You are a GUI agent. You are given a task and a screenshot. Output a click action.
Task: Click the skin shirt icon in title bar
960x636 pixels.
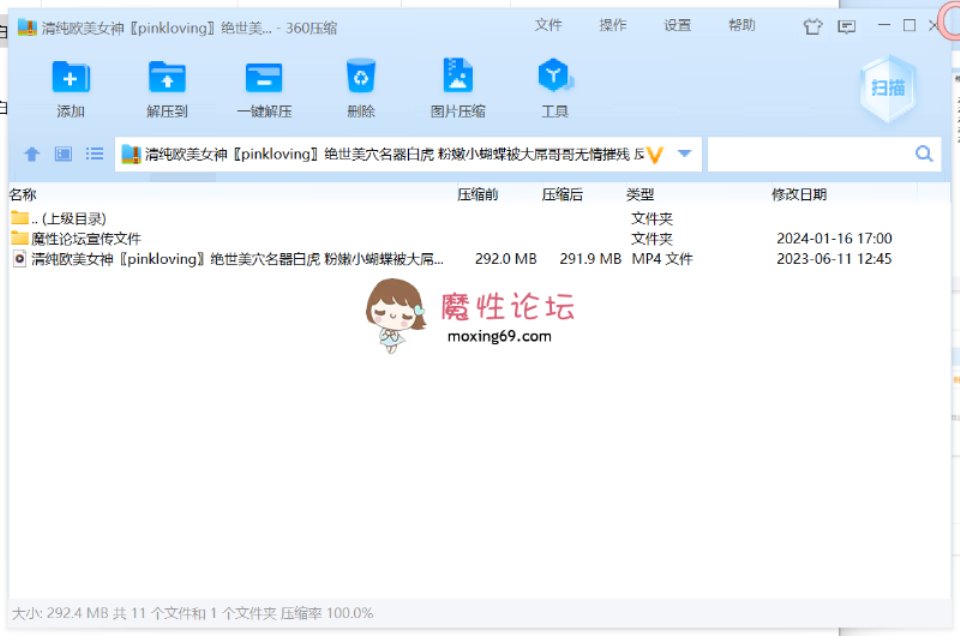pos(813,26)
